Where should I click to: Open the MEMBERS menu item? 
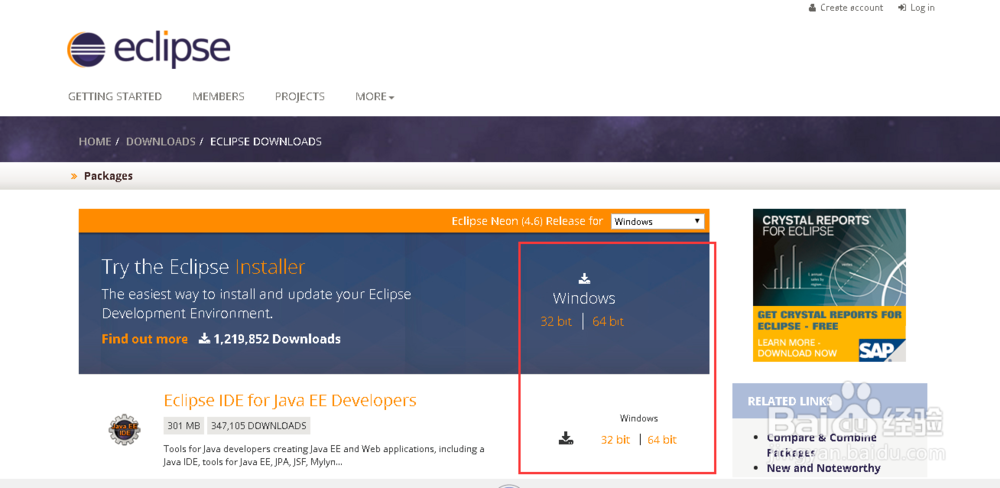coord(218,96)
